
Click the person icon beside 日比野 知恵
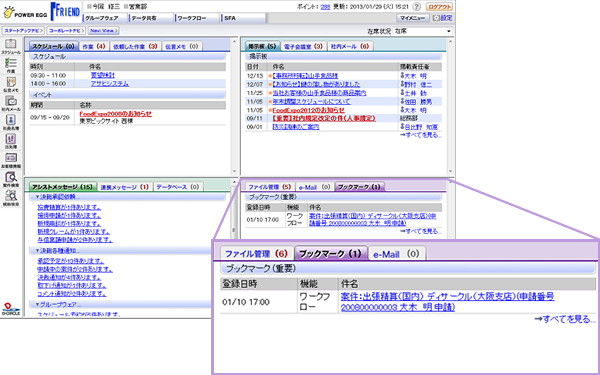tap(402, 127)
